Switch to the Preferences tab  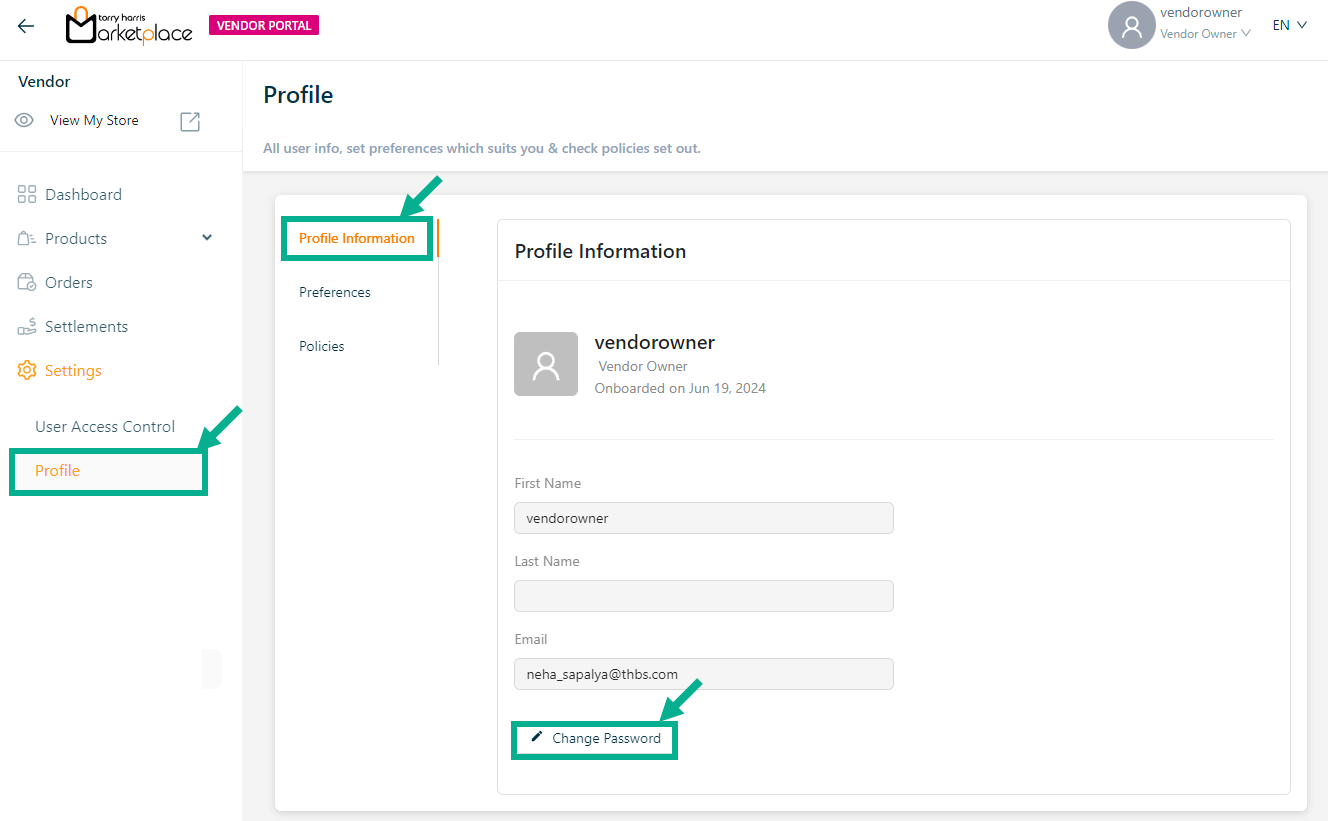tap(335, 292)
